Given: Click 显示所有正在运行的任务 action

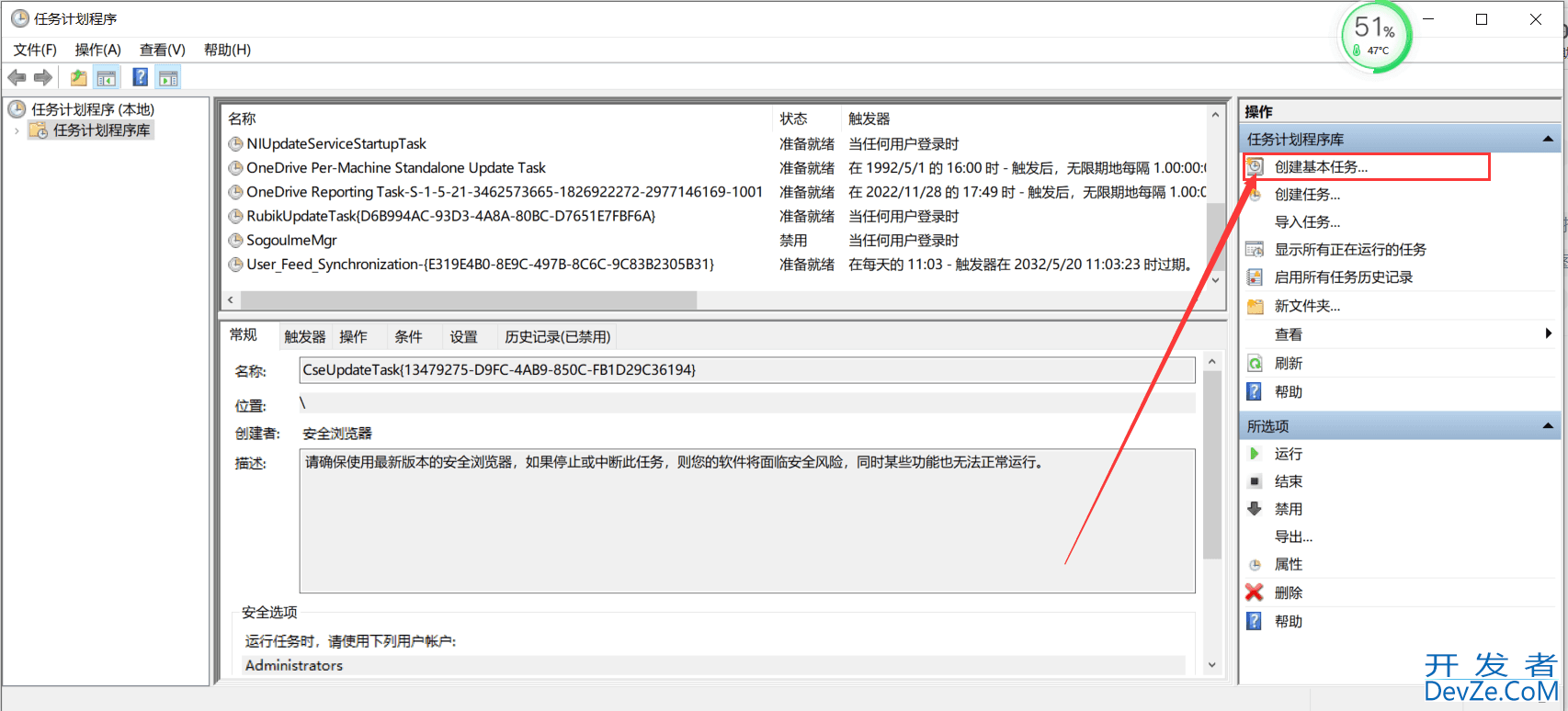Looking at the screenshot, I should pyautogui.click(x=1350, y=250).
